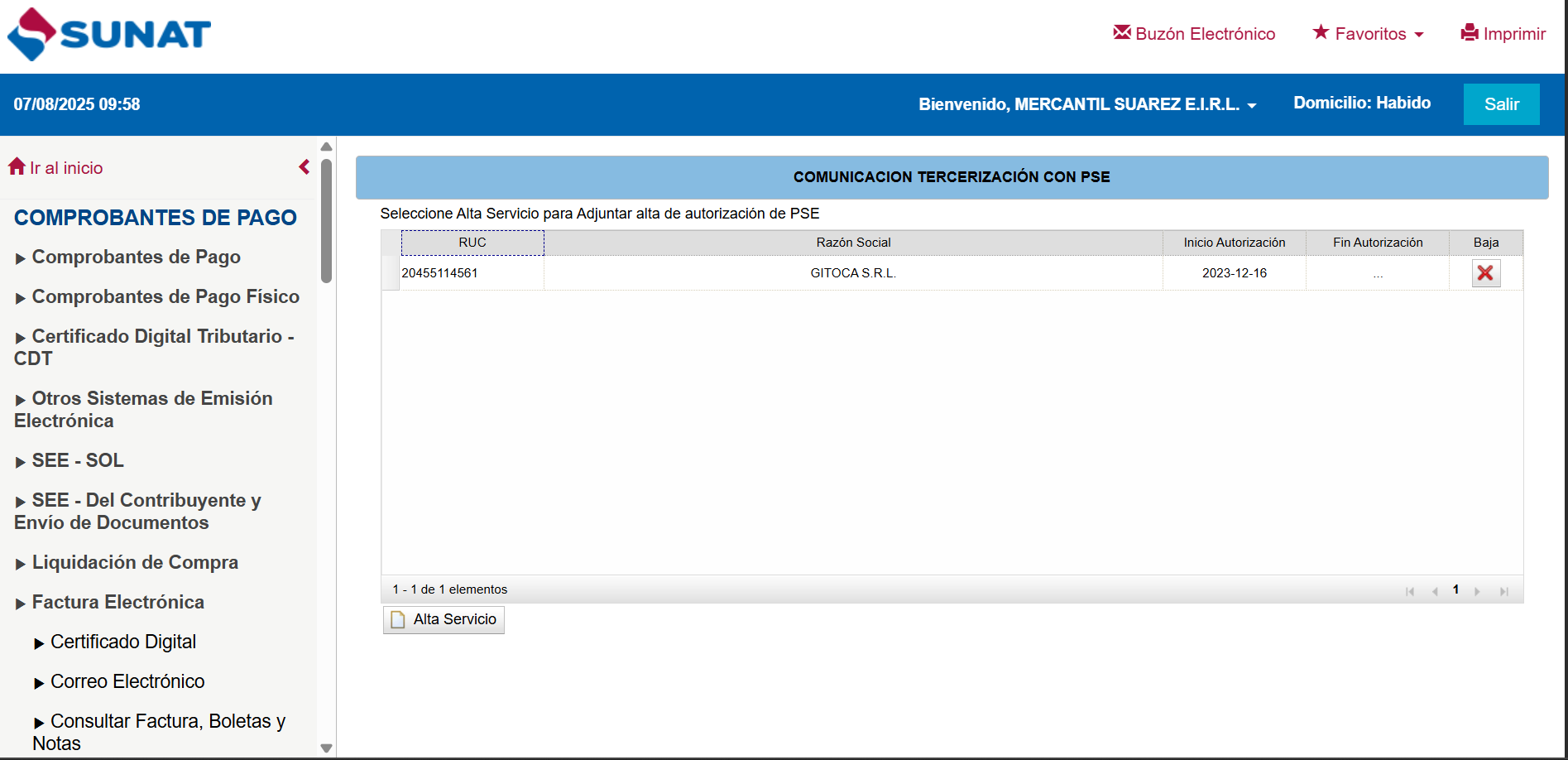Viewport: 1568px width, 760px height.
Task: Click Imprimir to print page
Action: (1503, 34)
